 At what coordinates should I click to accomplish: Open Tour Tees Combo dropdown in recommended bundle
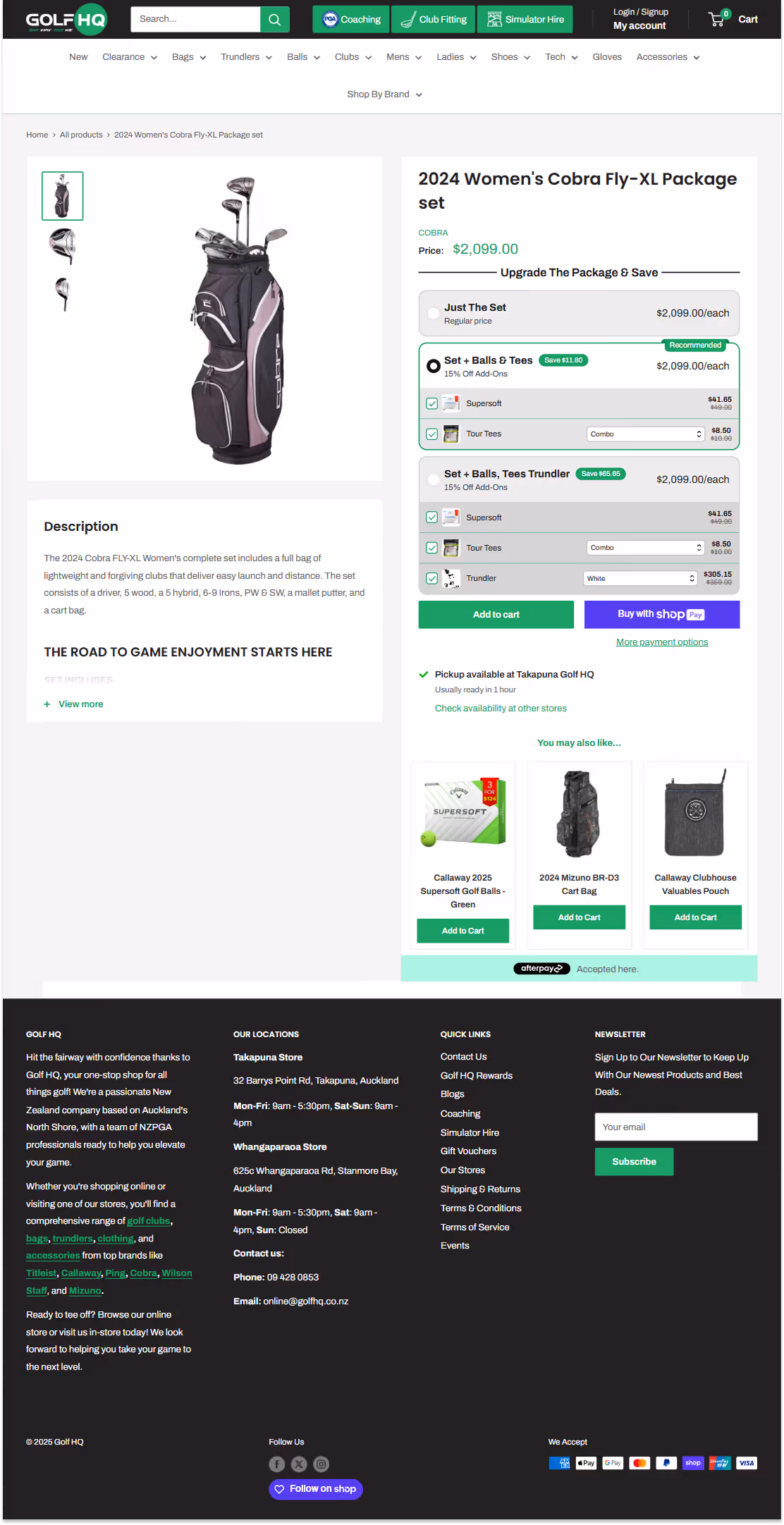tap(646, 434)
